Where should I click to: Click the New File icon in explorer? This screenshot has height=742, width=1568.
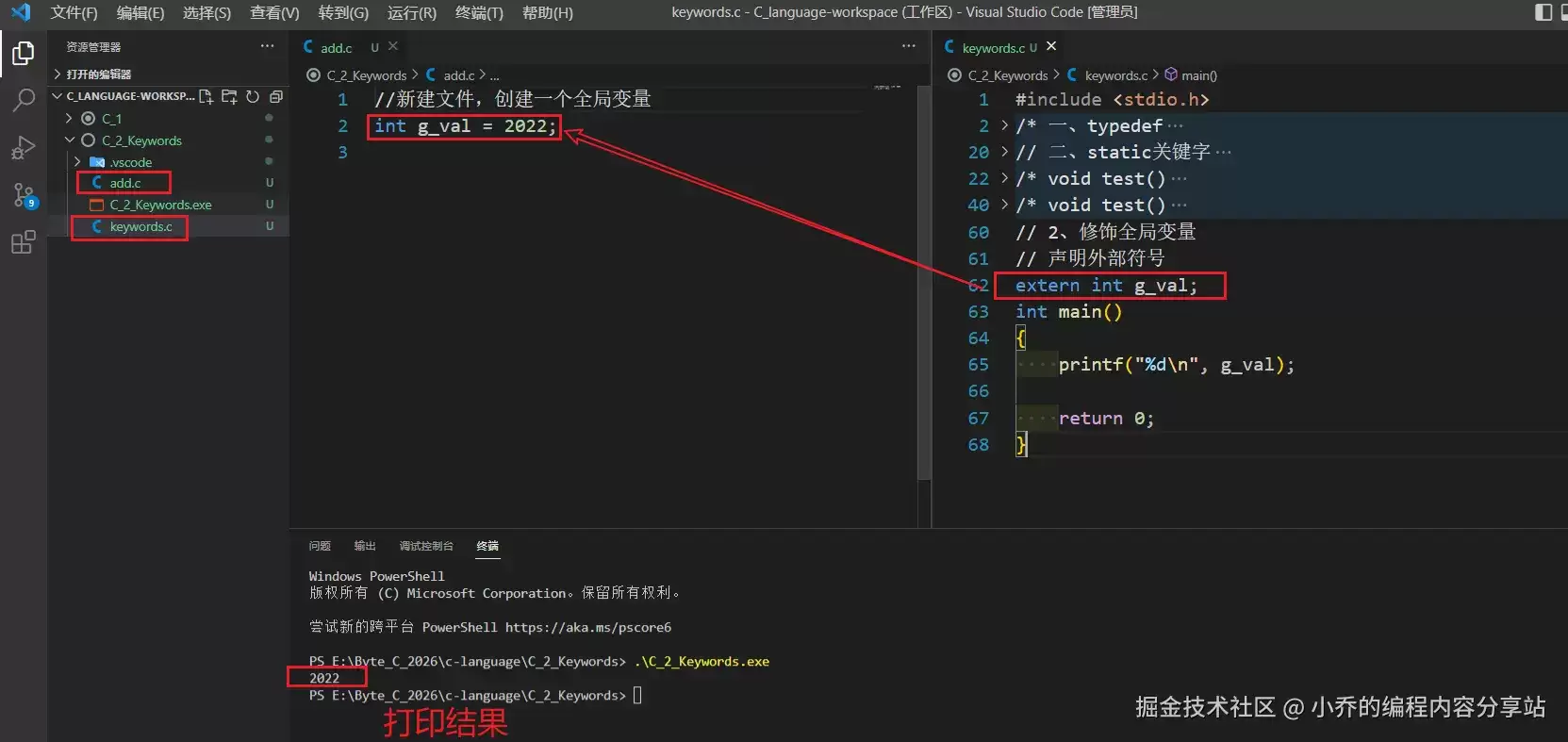pyautogui.click(x=206, y=96)
